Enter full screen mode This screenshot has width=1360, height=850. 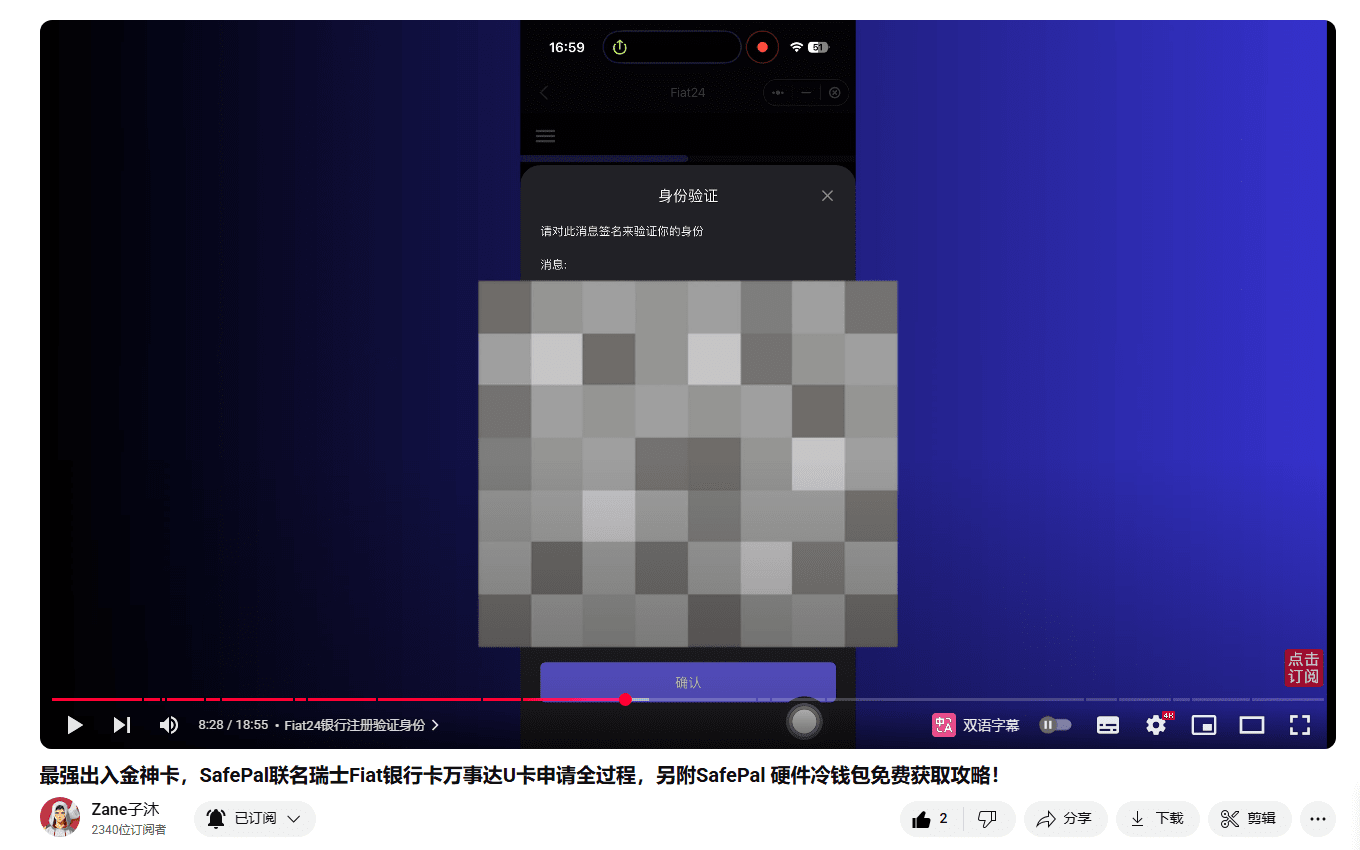click(1300, 725)
